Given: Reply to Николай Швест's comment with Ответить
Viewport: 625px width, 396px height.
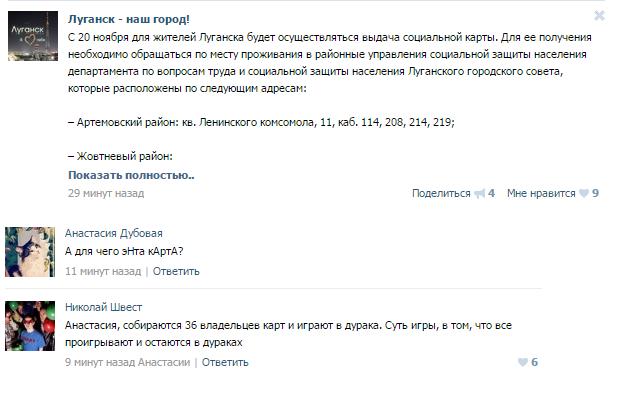Looking at the screenshot, I should (225, 362).
